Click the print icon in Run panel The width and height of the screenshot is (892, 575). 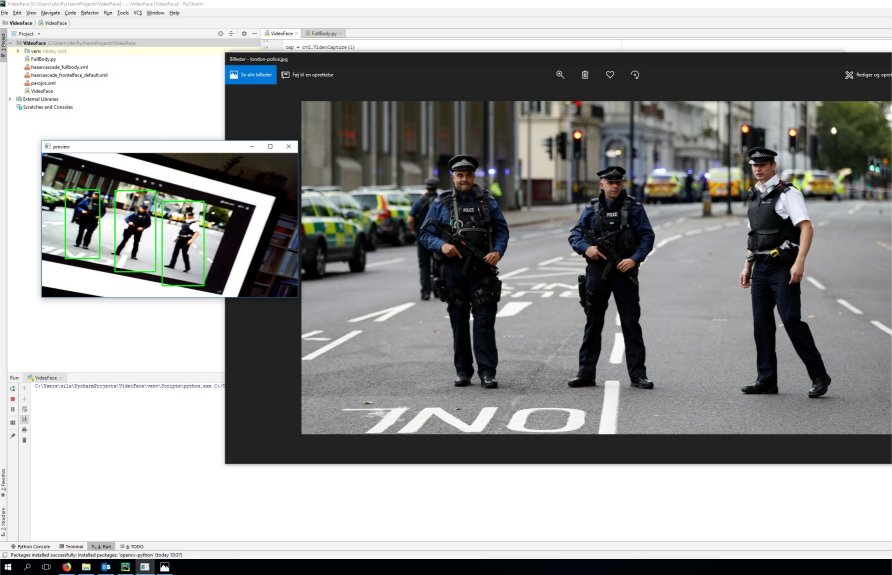[24, 429]
